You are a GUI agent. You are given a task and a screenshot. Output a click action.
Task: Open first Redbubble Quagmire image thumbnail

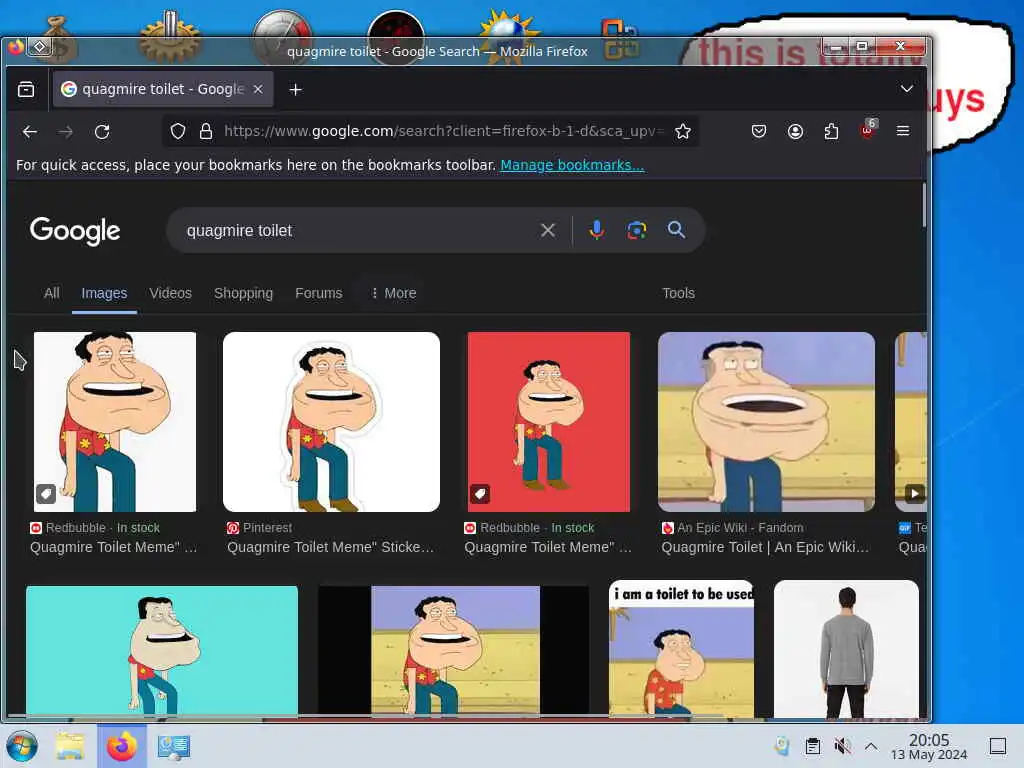pyautogui.click(x=115, y=422)
